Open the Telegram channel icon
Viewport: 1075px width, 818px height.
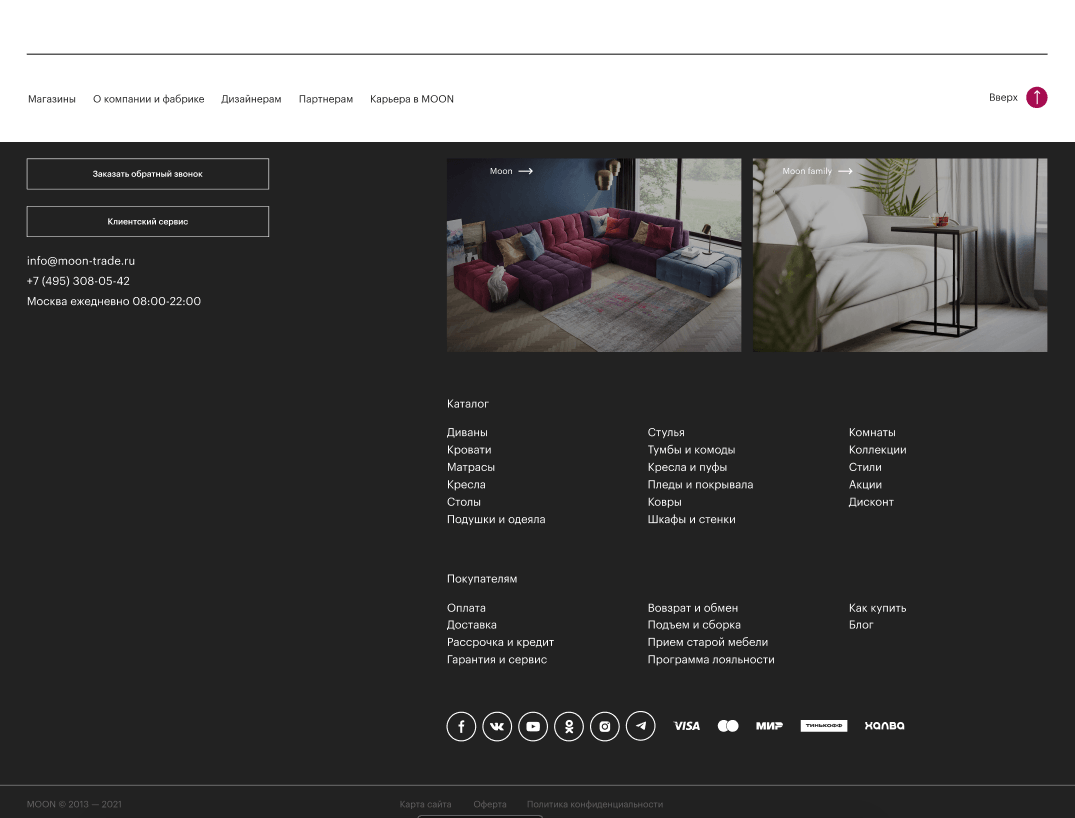point(641,727)
